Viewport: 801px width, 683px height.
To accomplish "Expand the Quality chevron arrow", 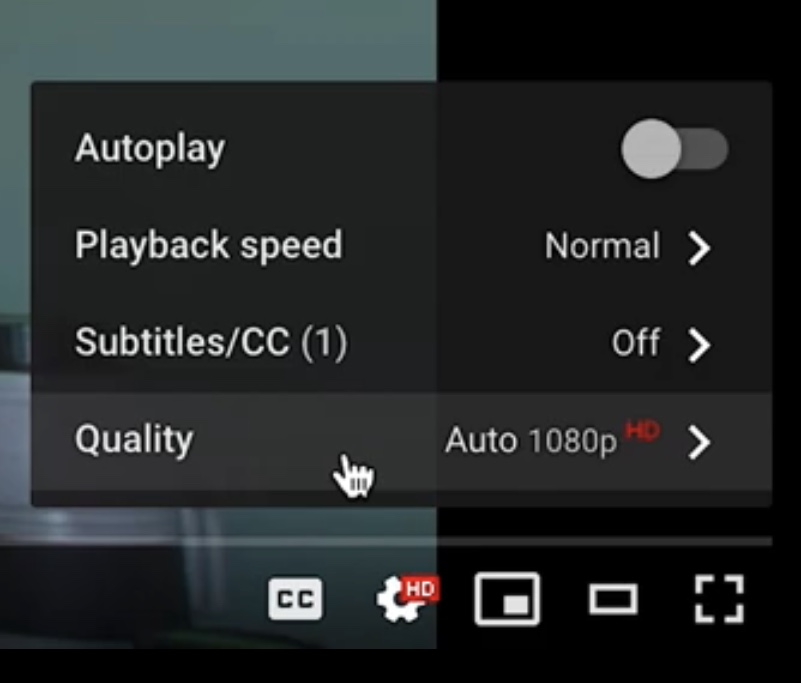I will click(699, 442).
